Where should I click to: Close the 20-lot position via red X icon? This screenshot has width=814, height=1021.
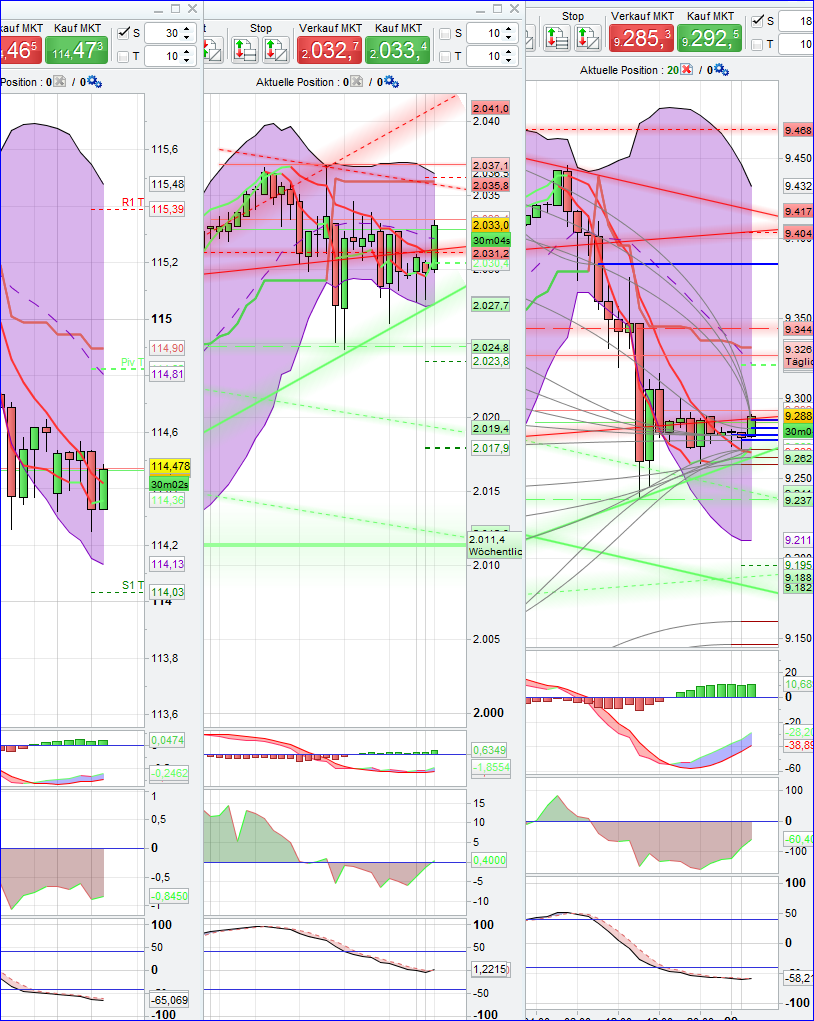click(x=686, y=70)
